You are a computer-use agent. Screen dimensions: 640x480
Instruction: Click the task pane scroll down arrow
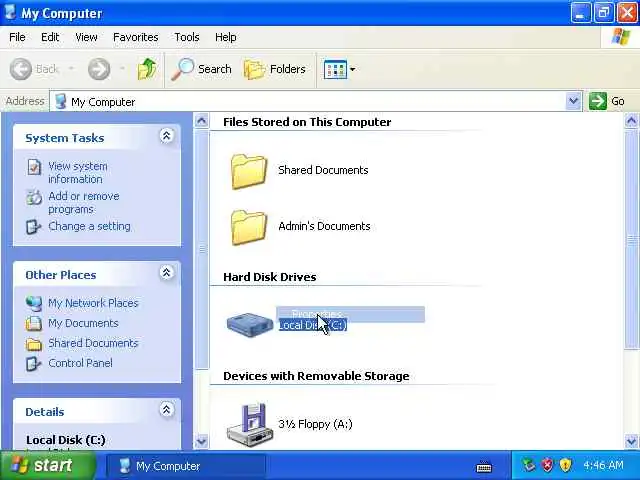point(202,441)
